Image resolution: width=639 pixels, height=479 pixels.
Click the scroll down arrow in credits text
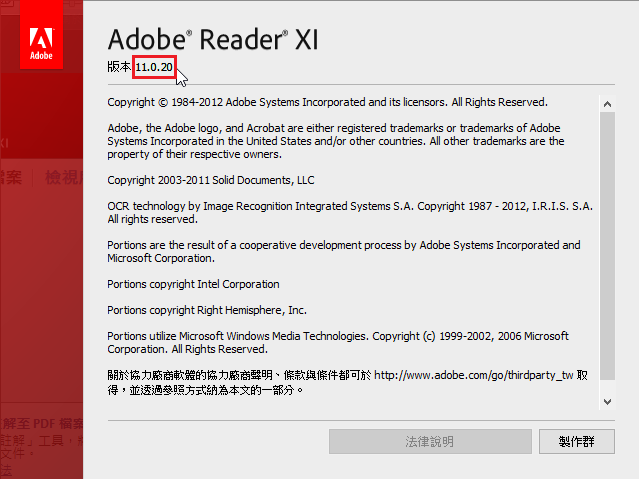607,402
